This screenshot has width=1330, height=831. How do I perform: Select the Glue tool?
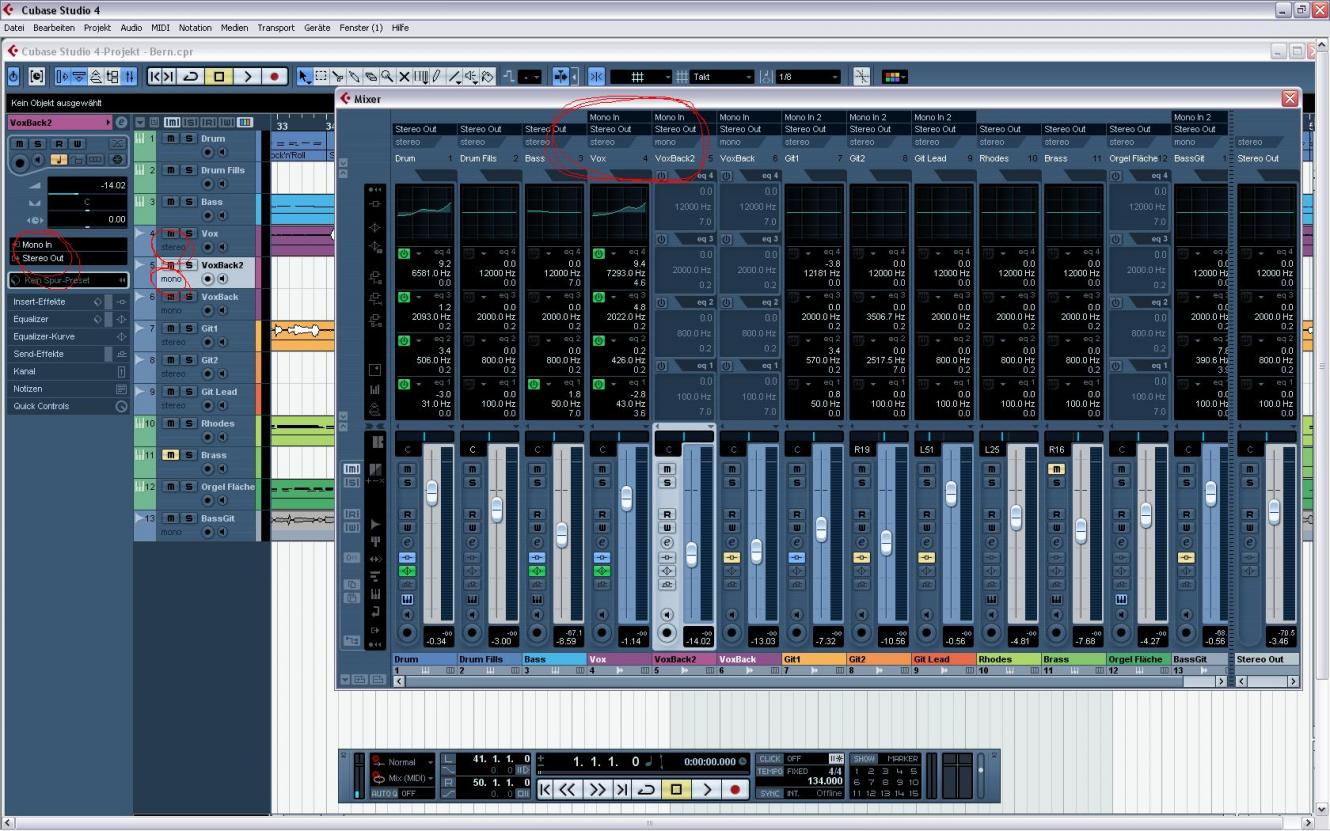click(354, 77)
